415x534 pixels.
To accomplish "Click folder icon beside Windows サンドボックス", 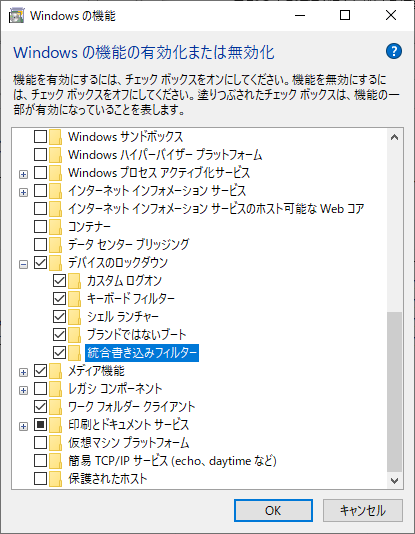I will tap(55, 137).
